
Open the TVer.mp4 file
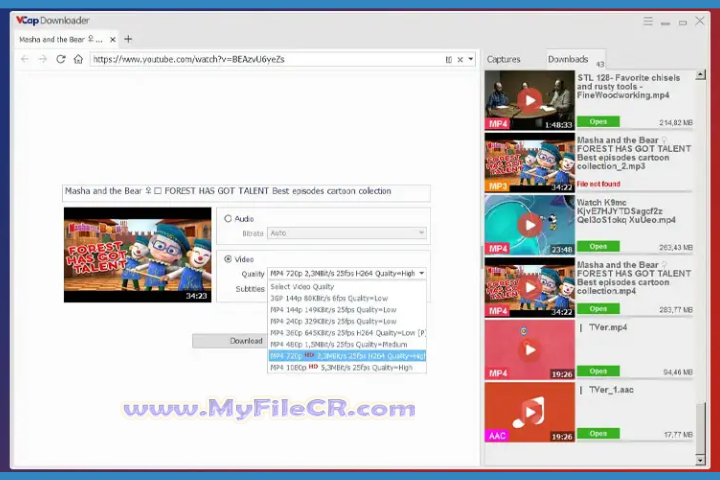pos(598,371)
